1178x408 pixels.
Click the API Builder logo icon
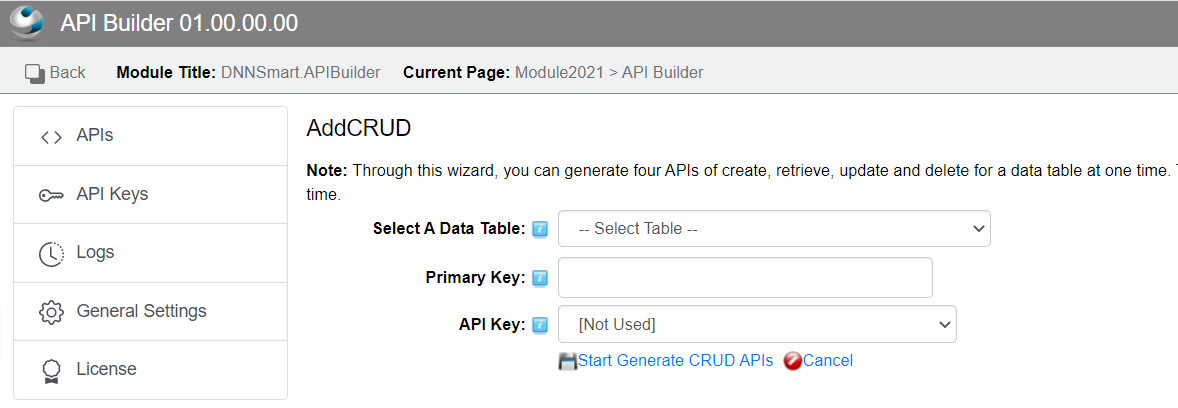tap(28, 23)
